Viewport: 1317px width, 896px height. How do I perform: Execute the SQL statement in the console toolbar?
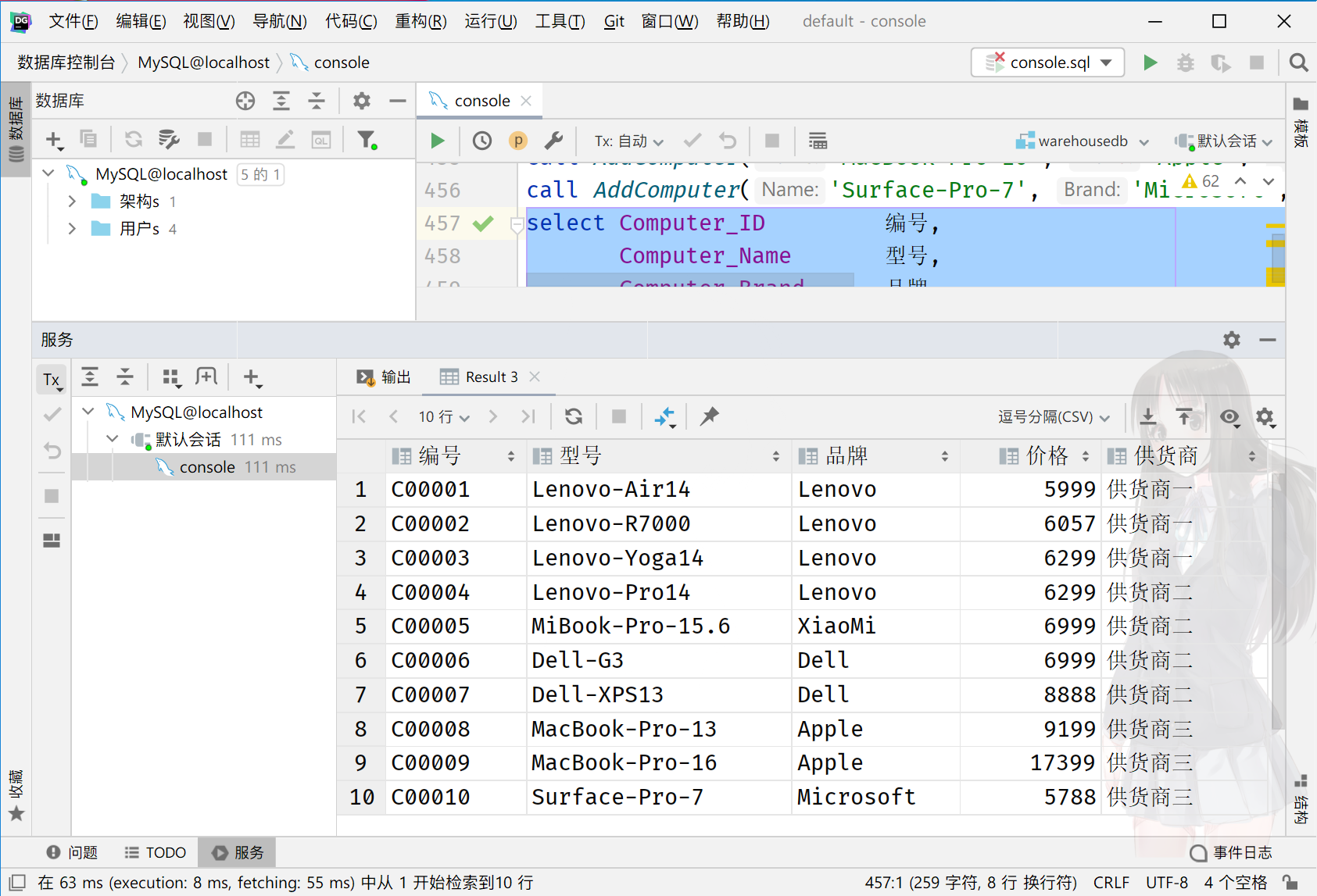438,141
